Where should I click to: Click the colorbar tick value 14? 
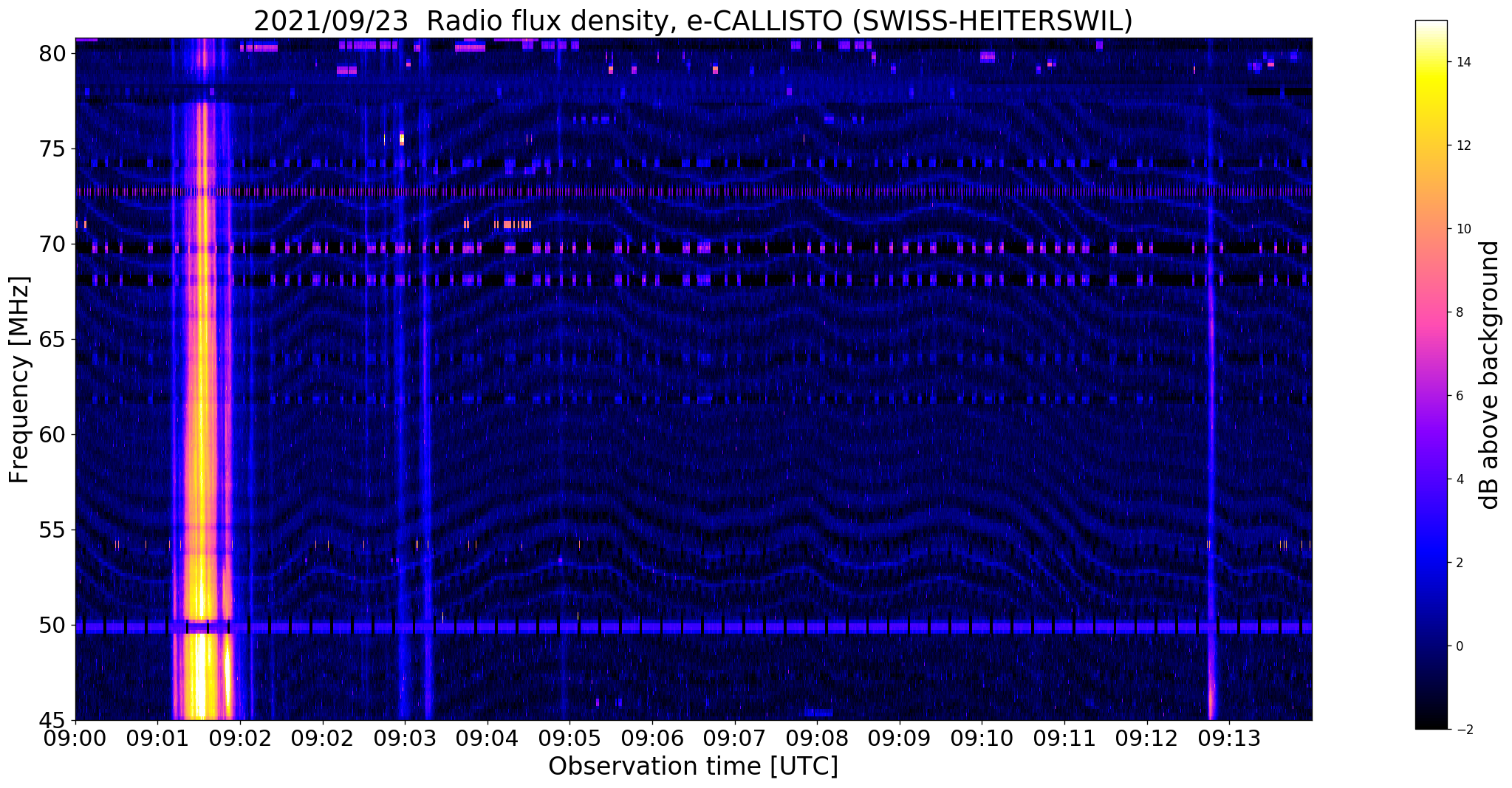tap(1463, 62)
